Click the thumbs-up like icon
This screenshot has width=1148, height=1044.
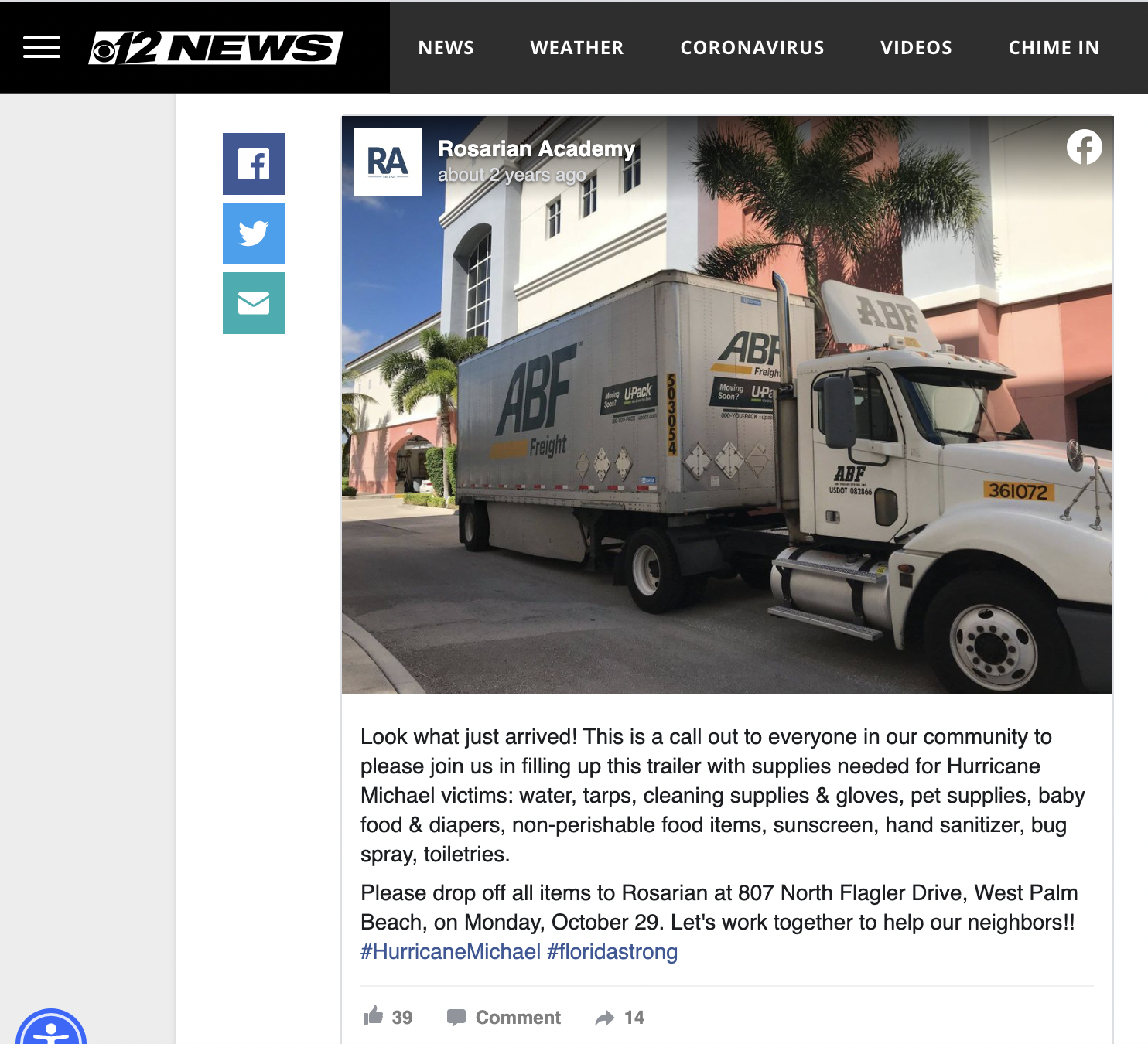pyautogui.click(x=374, y=1015)
